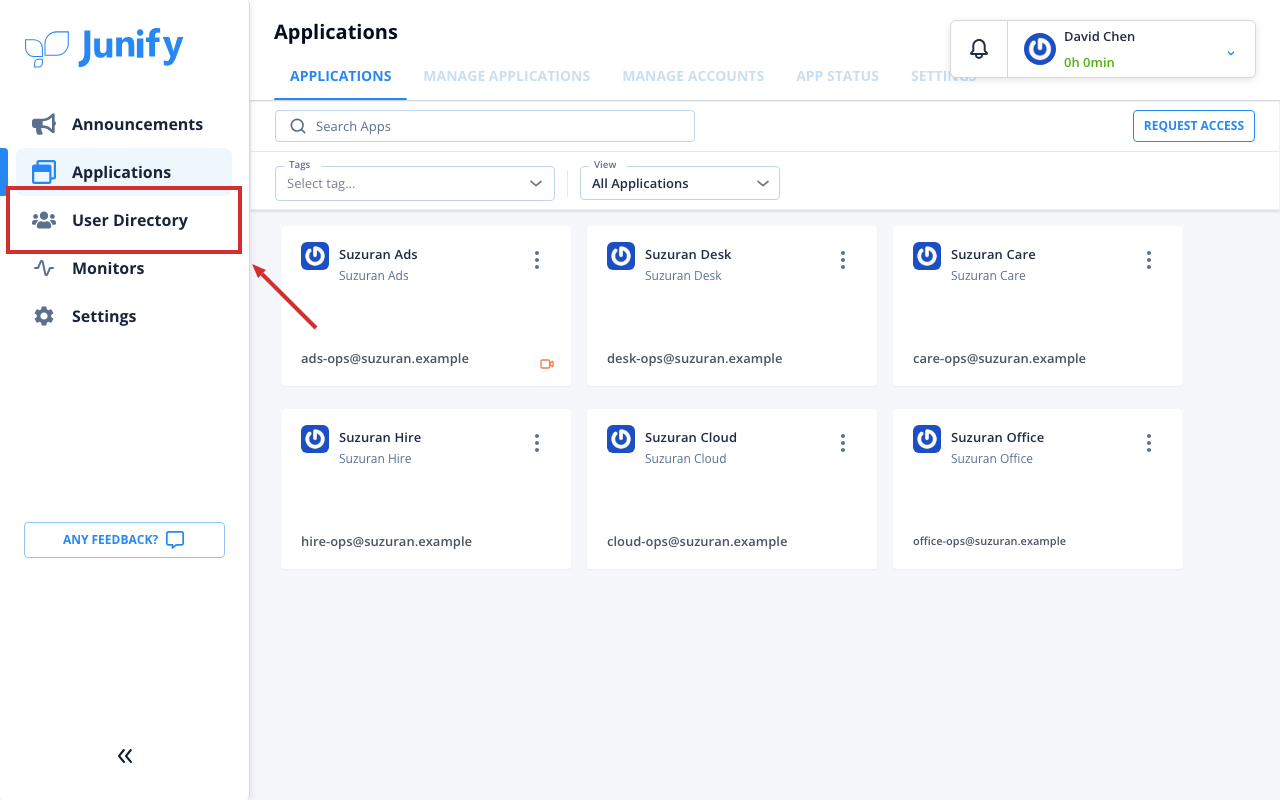Switch to the Applications tab

tap(341, 76)
